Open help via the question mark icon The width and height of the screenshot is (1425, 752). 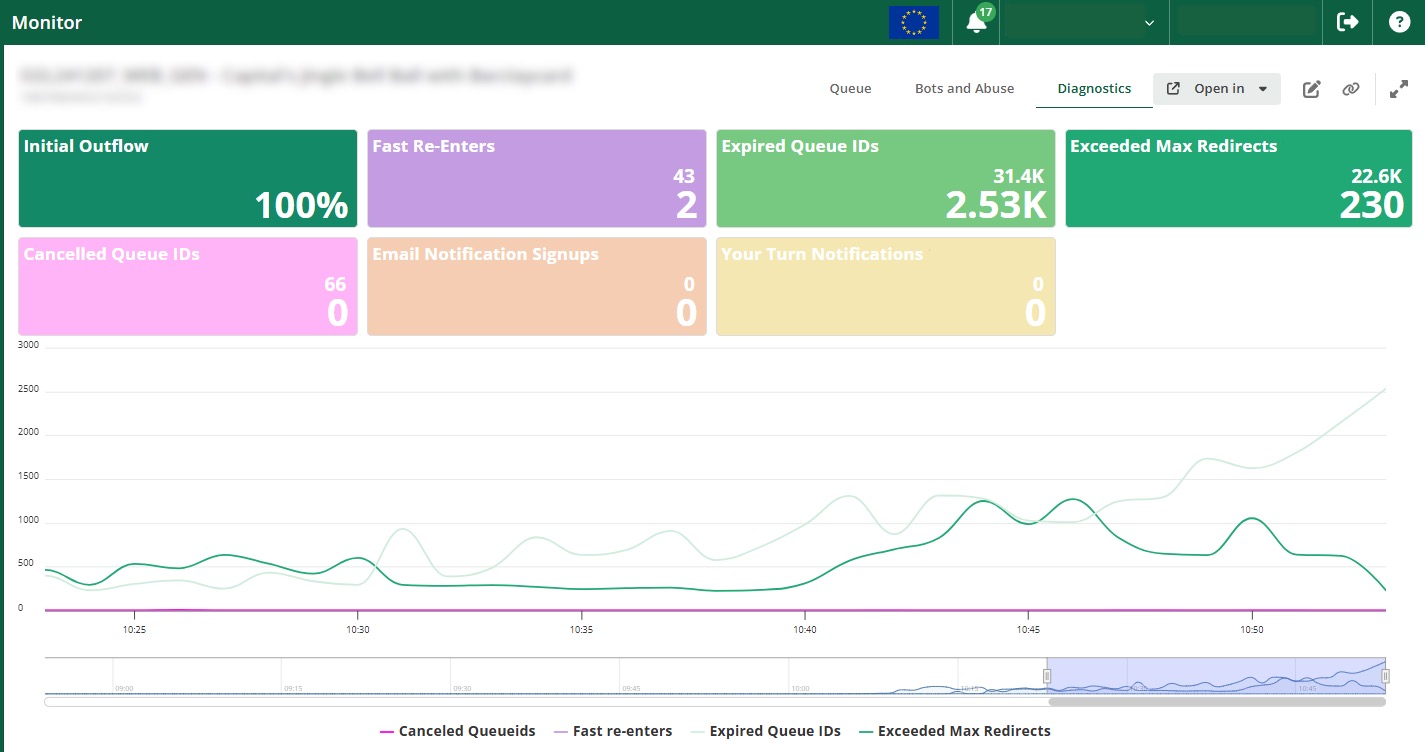(1399, 22)
